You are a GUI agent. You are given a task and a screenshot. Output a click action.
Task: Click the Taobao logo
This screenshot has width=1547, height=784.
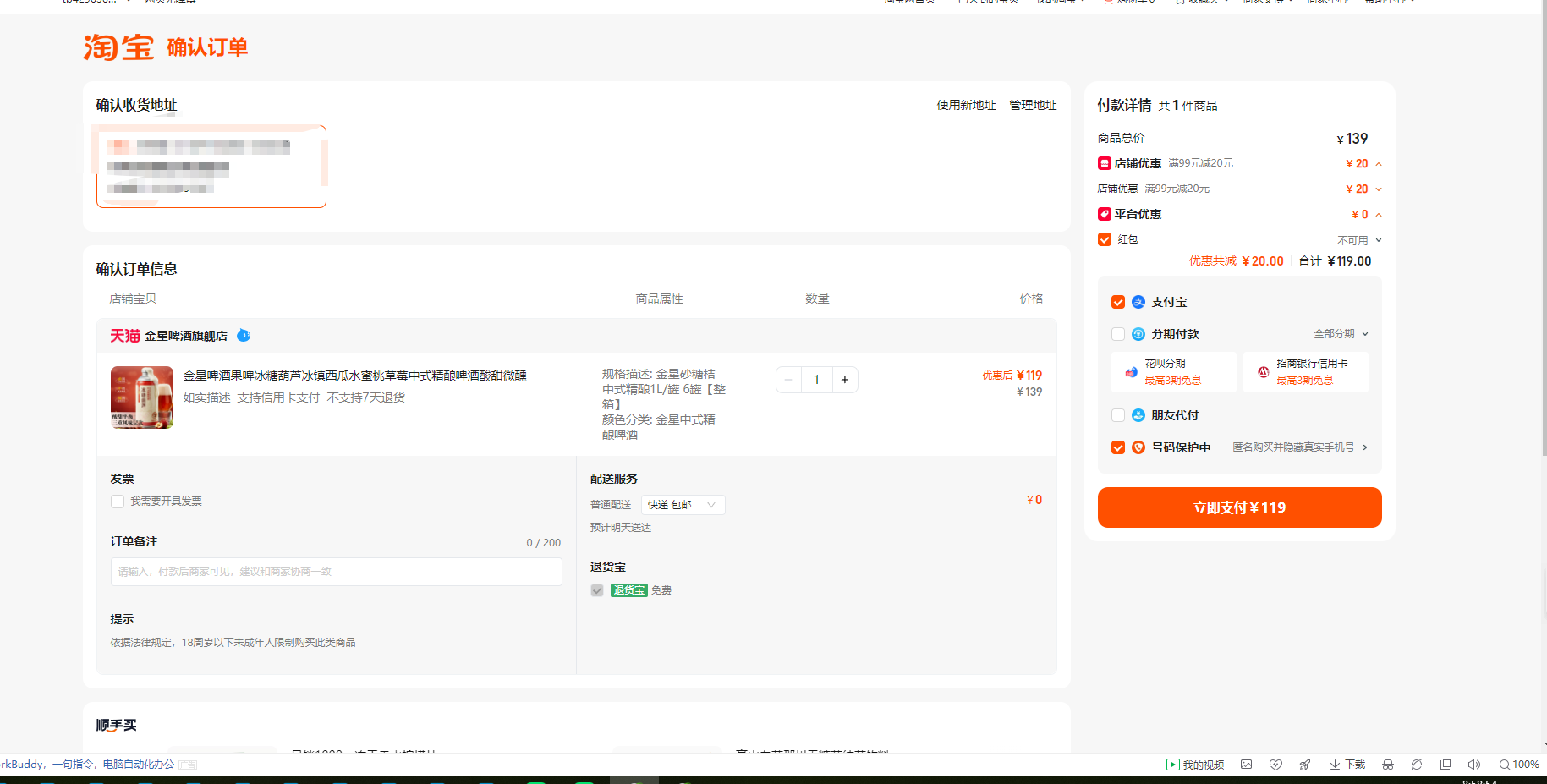pos(118,47)
